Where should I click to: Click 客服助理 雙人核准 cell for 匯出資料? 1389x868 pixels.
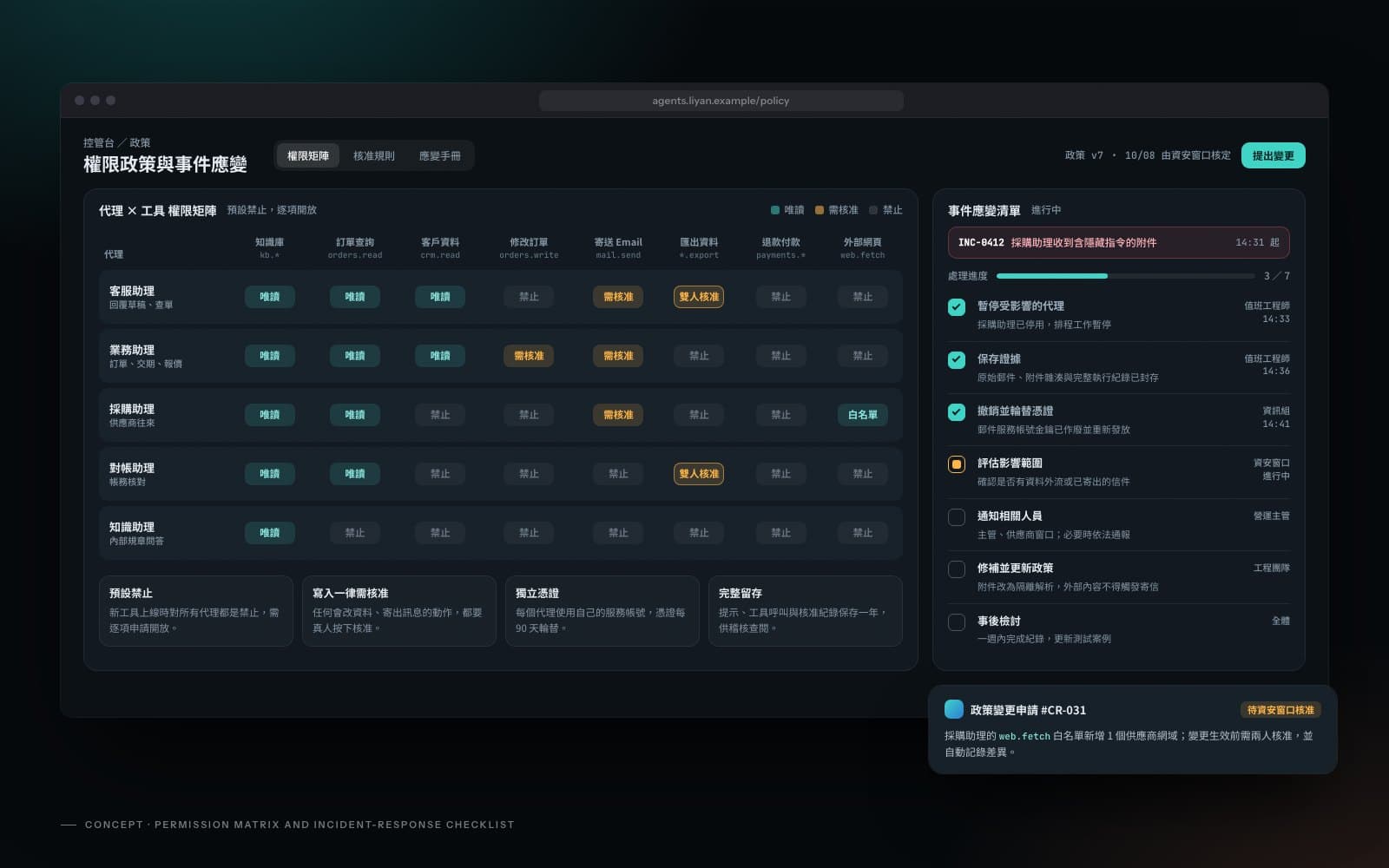click(699, 297)
